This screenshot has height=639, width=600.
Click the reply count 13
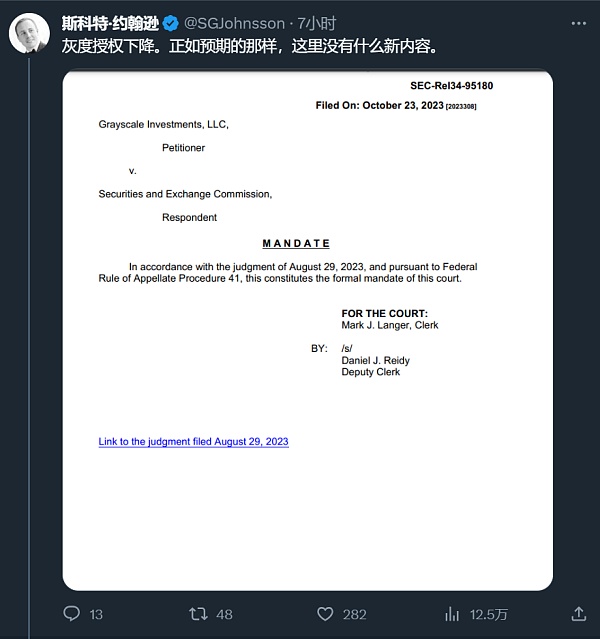tap(96, 615)
